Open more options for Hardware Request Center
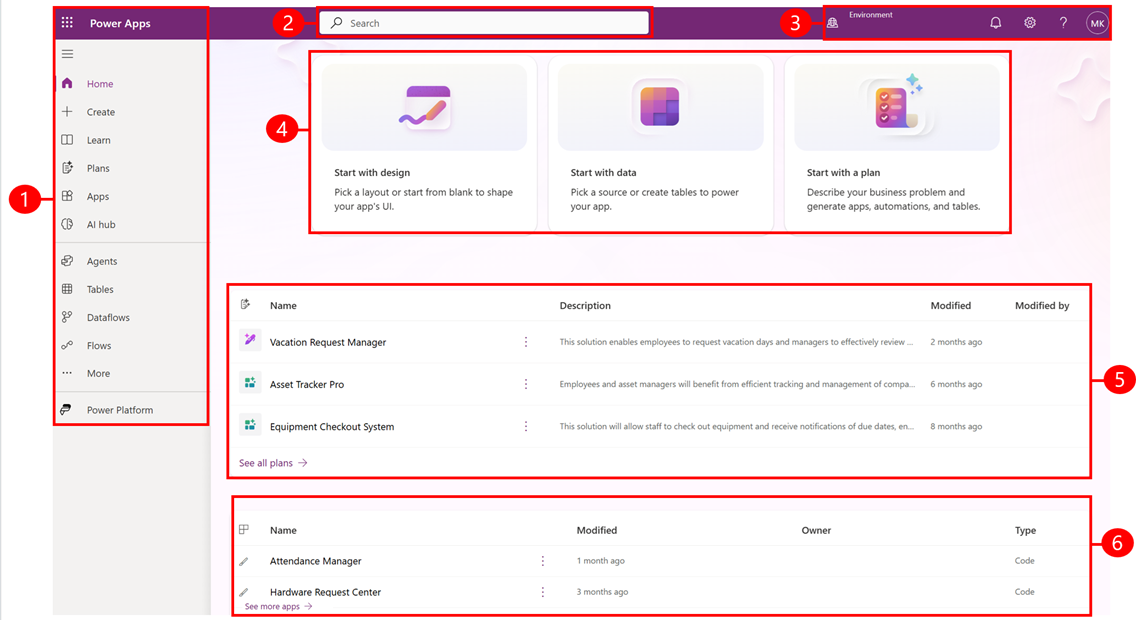The width and height of the screenshot is (1136, 620). pyautogui.click(x=543, y=592)
